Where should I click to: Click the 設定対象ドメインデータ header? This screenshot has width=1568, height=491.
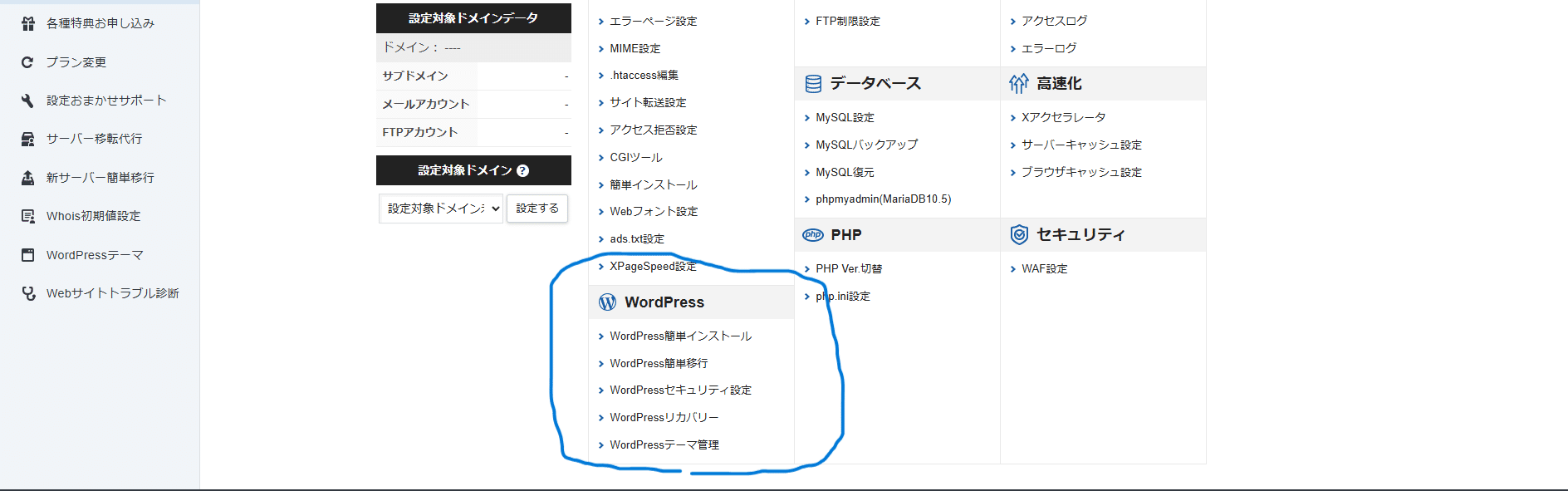click(x=473, y=18)
